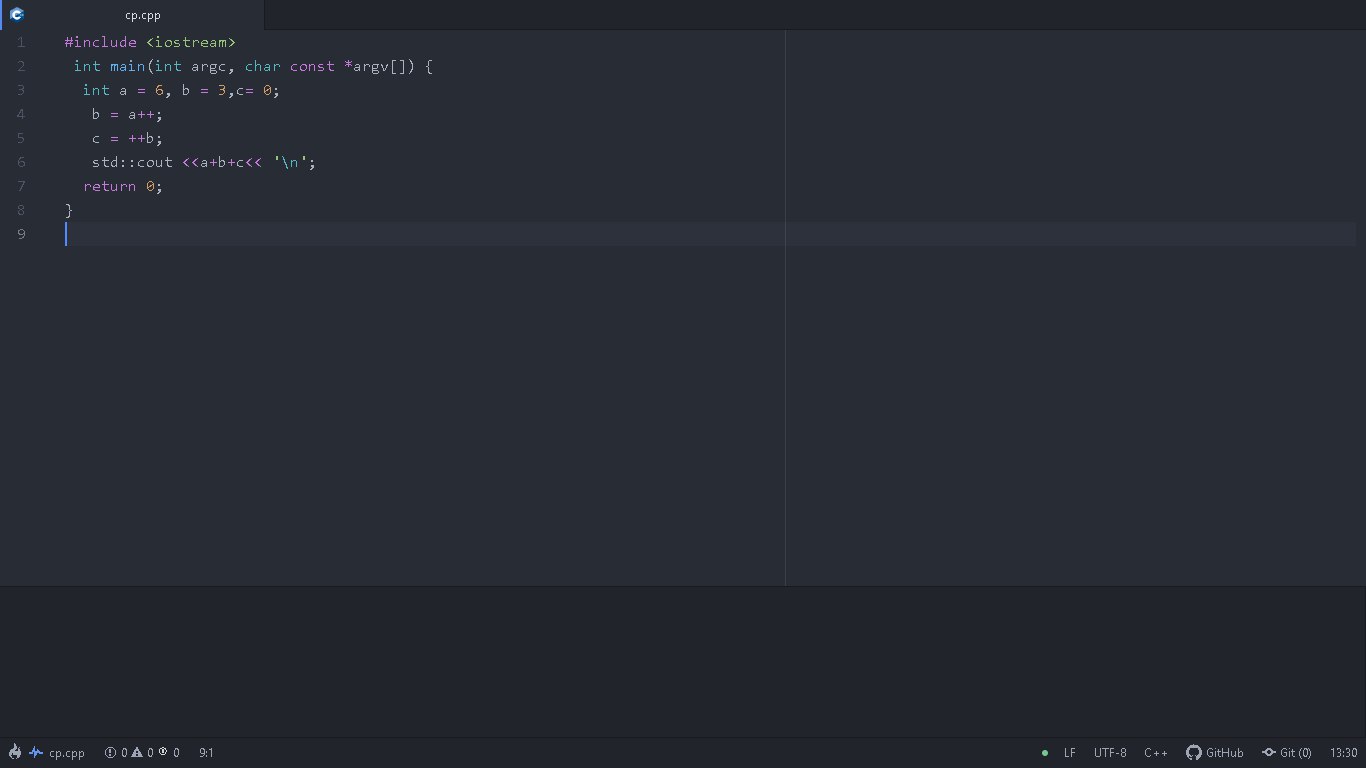This screenshot has width=1366, height=768.
Task: Change the LF line ending selector
Action: (x=1070, y=753)
